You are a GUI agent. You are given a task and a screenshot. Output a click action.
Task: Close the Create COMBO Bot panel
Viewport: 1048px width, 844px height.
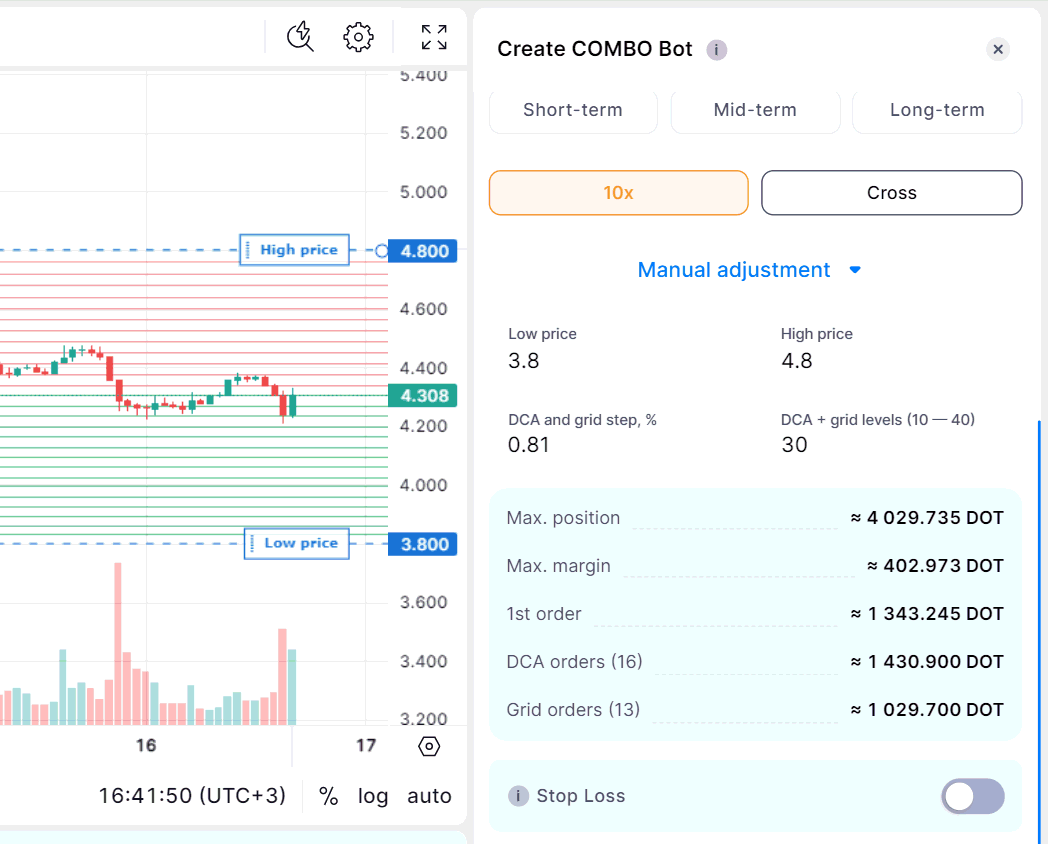pyautogui.click(x=997, y=50)
